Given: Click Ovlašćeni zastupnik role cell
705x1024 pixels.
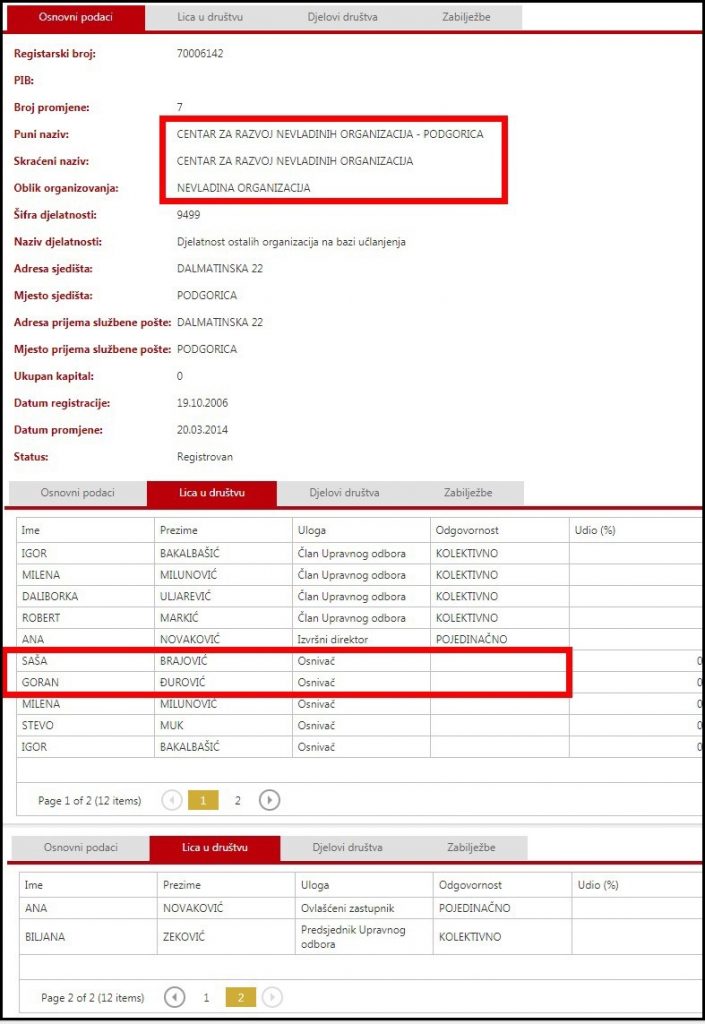Looking at the screenshot, I should [364, 908].
